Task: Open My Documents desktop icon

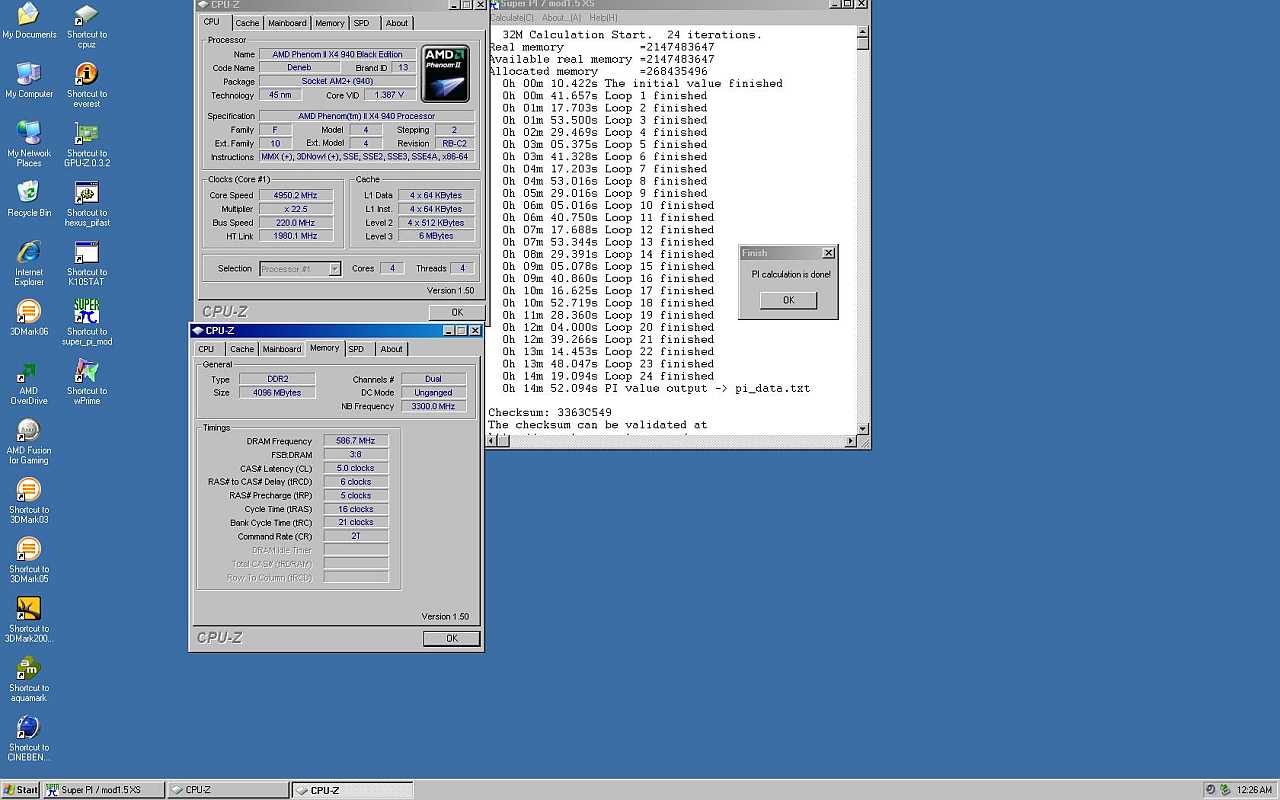Action: 29,21
